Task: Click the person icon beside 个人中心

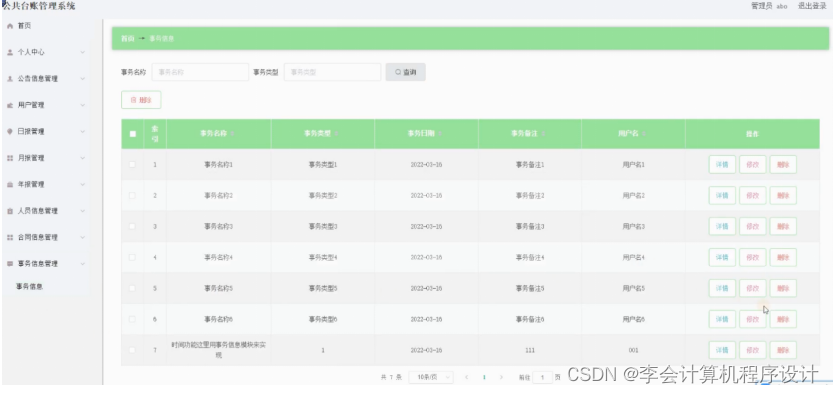Action: coord(10,53)
